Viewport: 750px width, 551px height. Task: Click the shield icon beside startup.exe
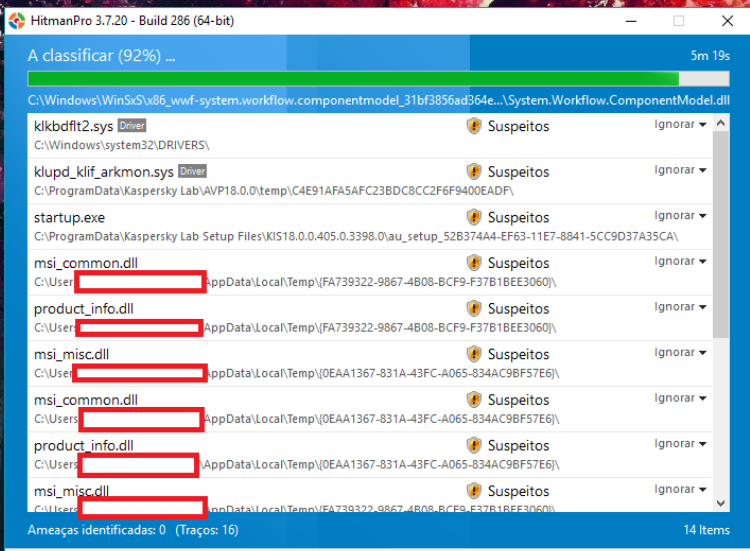474,217
